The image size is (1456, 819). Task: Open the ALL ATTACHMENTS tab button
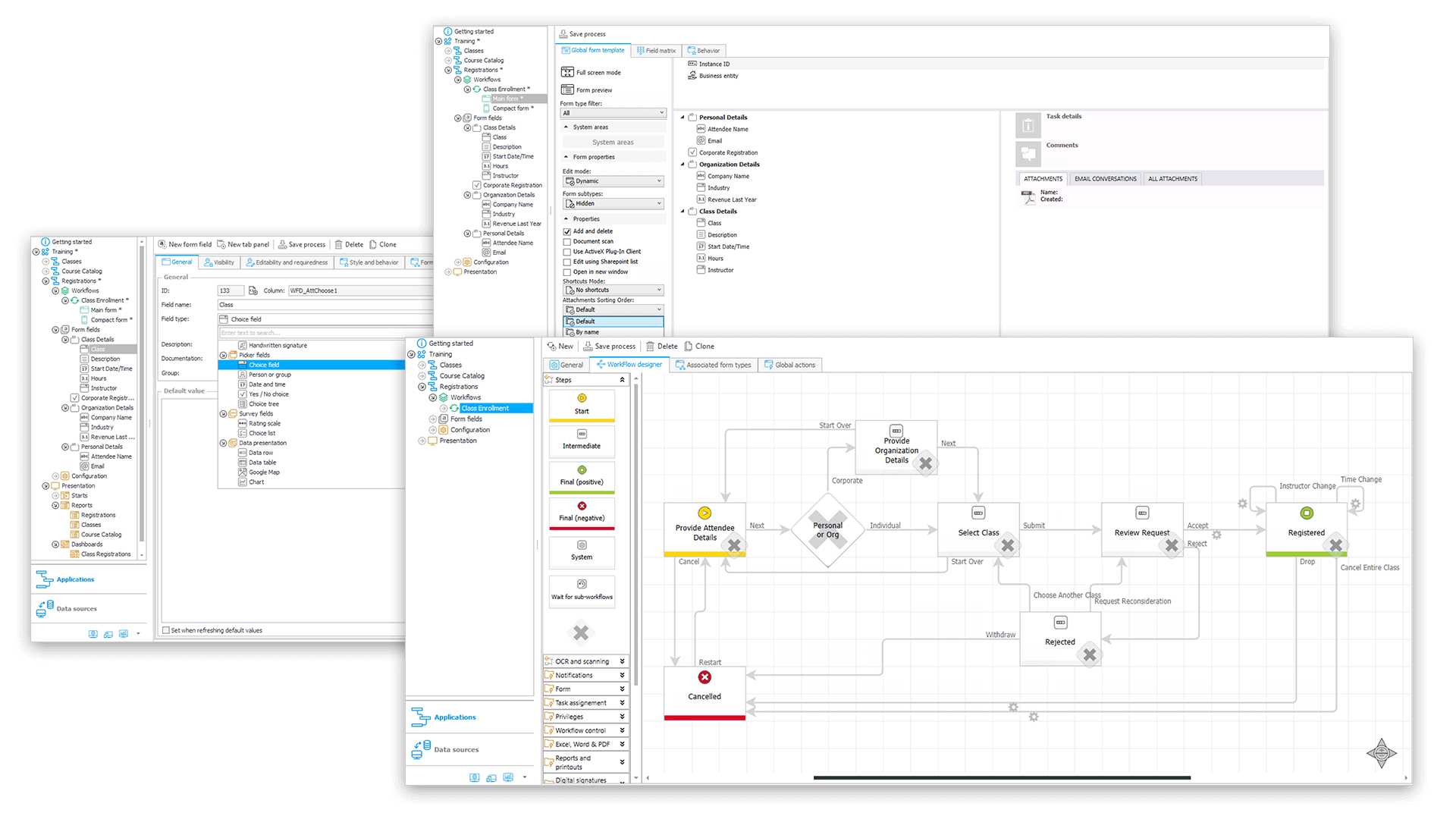point(1172,179)
